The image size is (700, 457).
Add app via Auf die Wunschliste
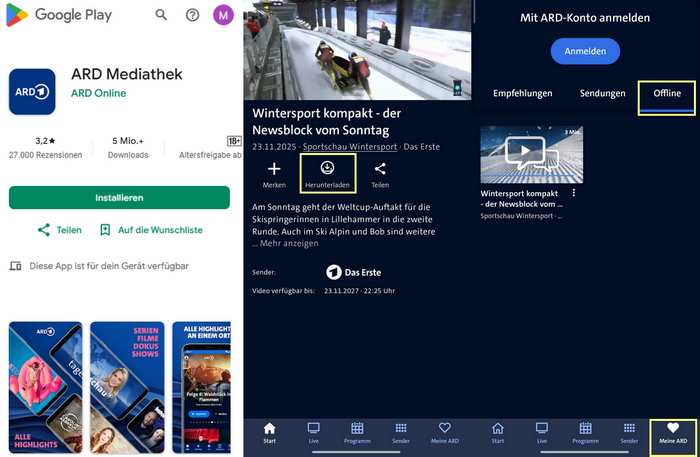click(x=150, y=230)
